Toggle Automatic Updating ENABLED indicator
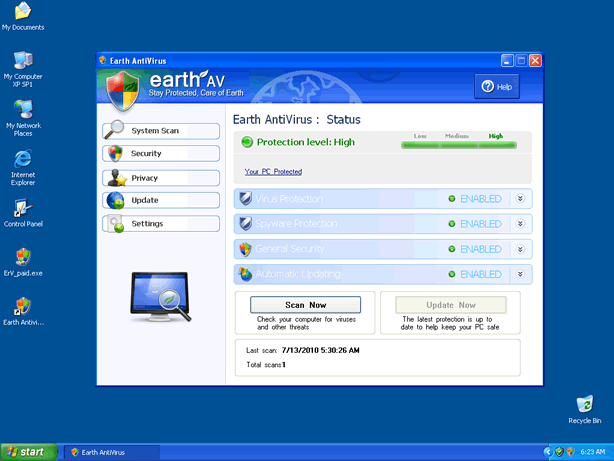This screenshot has height=461, width=614. (476, 274)
